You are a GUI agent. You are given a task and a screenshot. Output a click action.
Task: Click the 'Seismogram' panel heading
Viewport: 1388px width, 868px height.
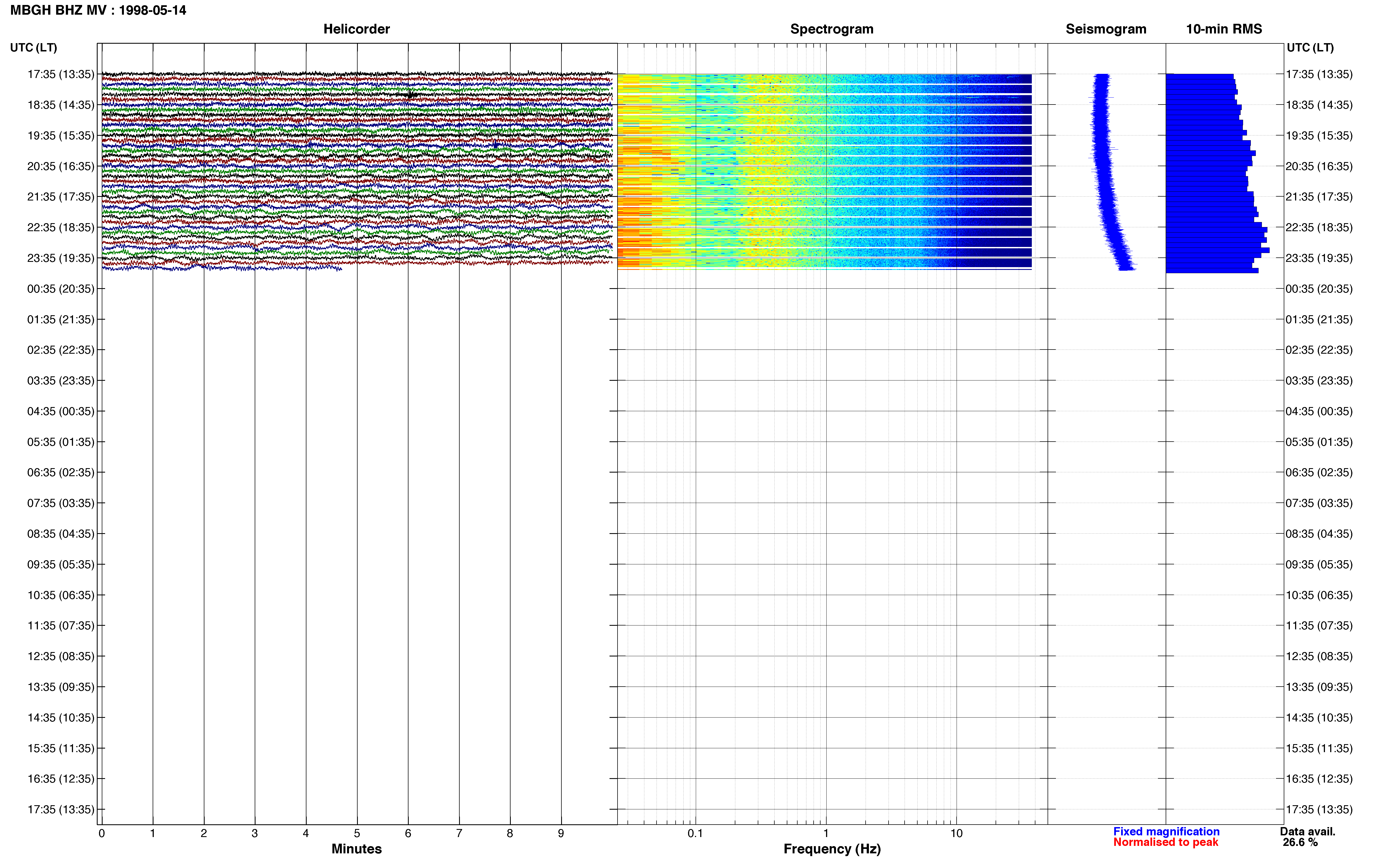pyautogui.click(x=1106, y=29)
